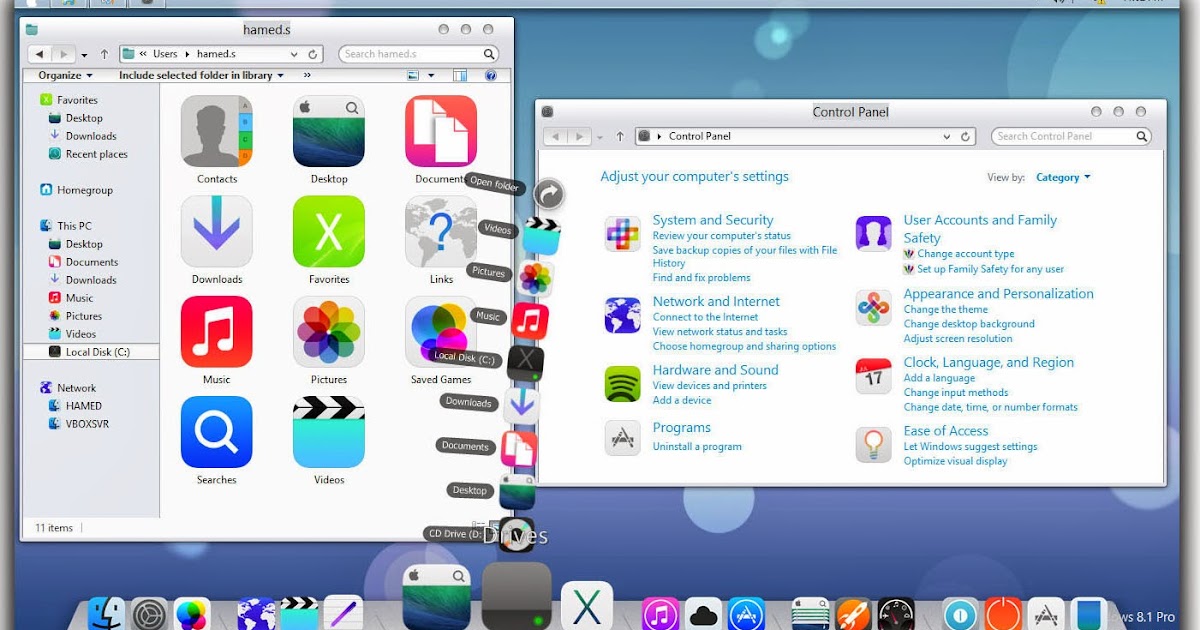Open the Contacts app icon
The height and width of the screenshot is (630, 1200).
(x=215, y=132)
